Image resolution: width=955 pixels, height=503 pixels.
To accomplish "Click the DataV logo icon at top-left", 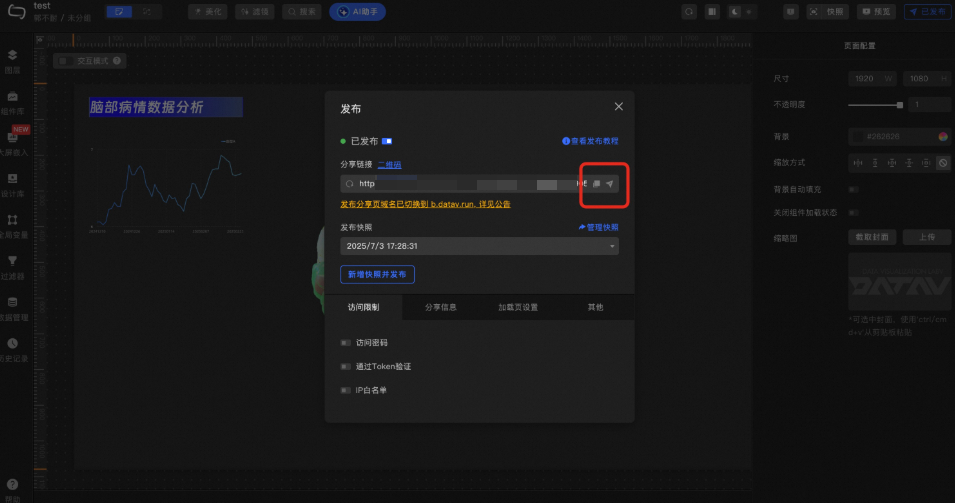I will [x=16, y=12].
